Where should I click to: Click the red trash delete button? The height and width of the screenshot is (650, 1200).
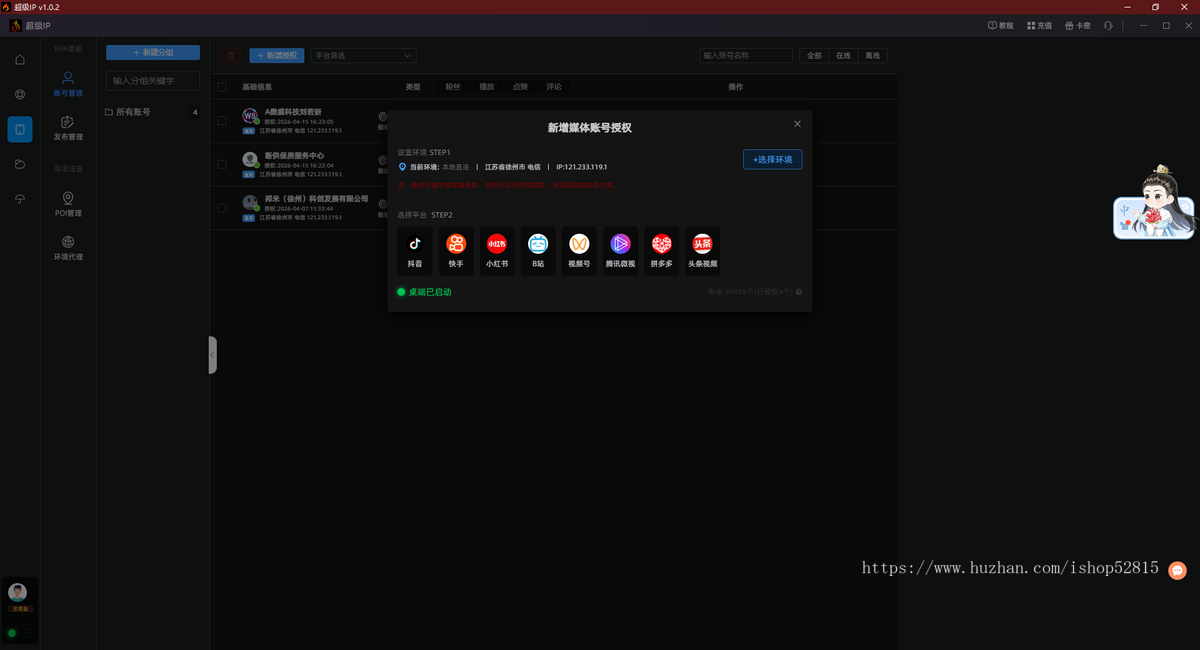231,56
